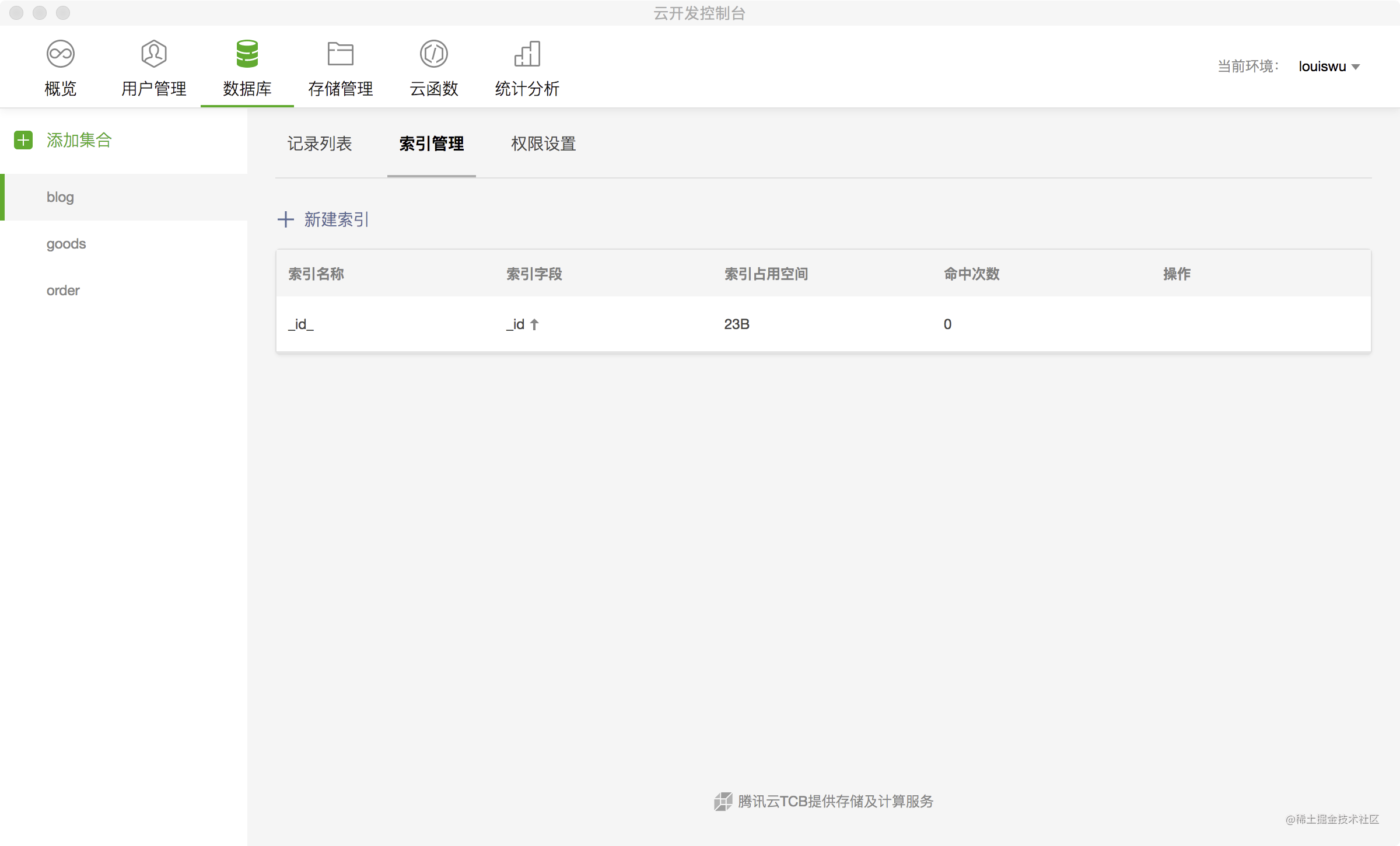This screenshot has width=1400, height=846.
Task: Click the _id index field cell
Action: point(516,324)
